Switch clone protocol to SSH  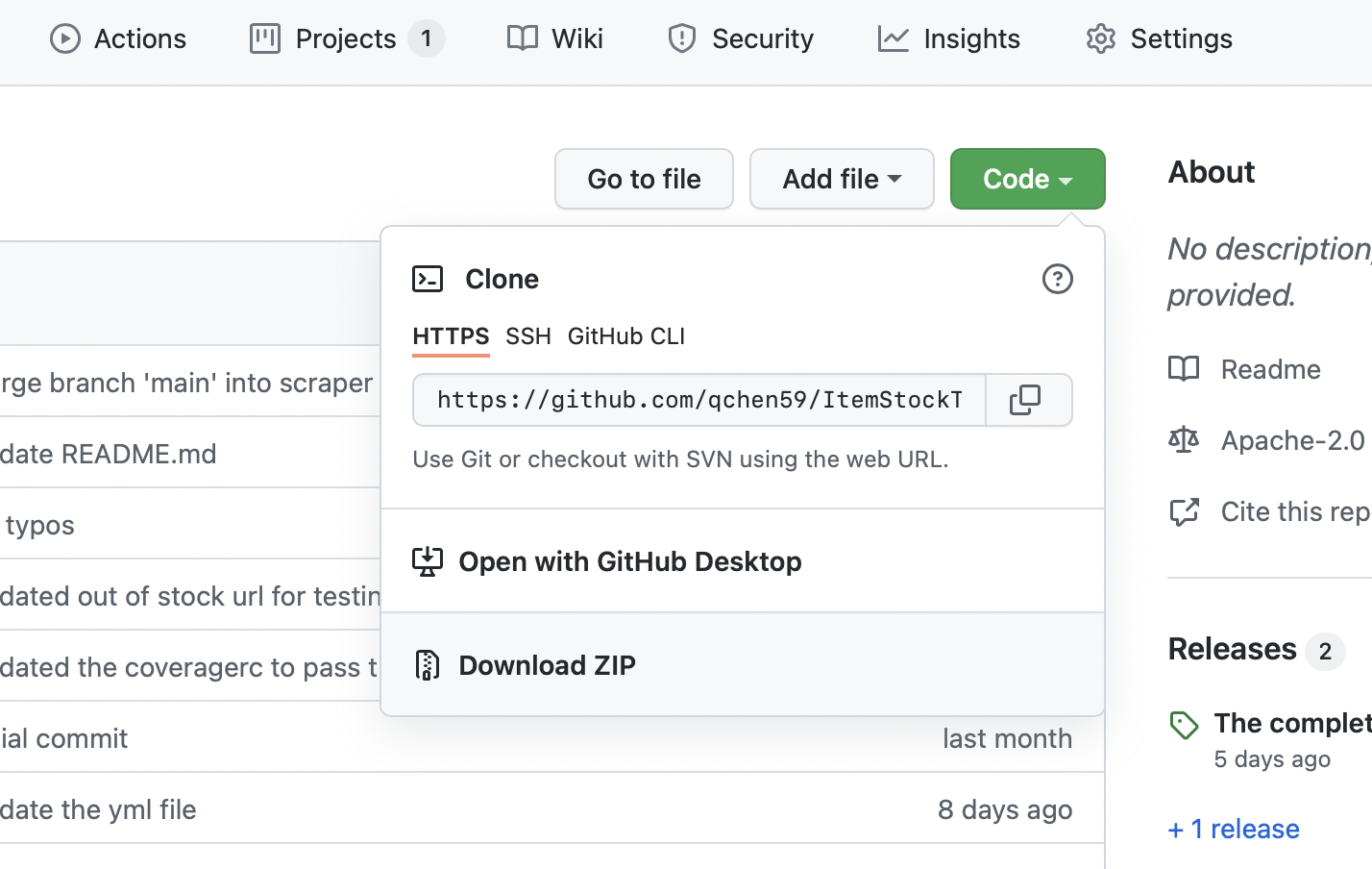point(527,336)
